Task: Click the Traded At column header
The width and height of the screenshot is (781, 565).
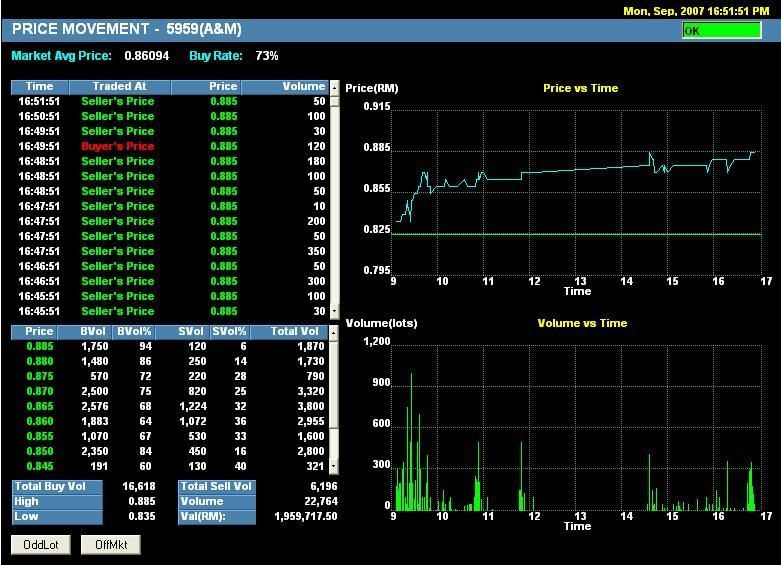Action: point(119,87)
